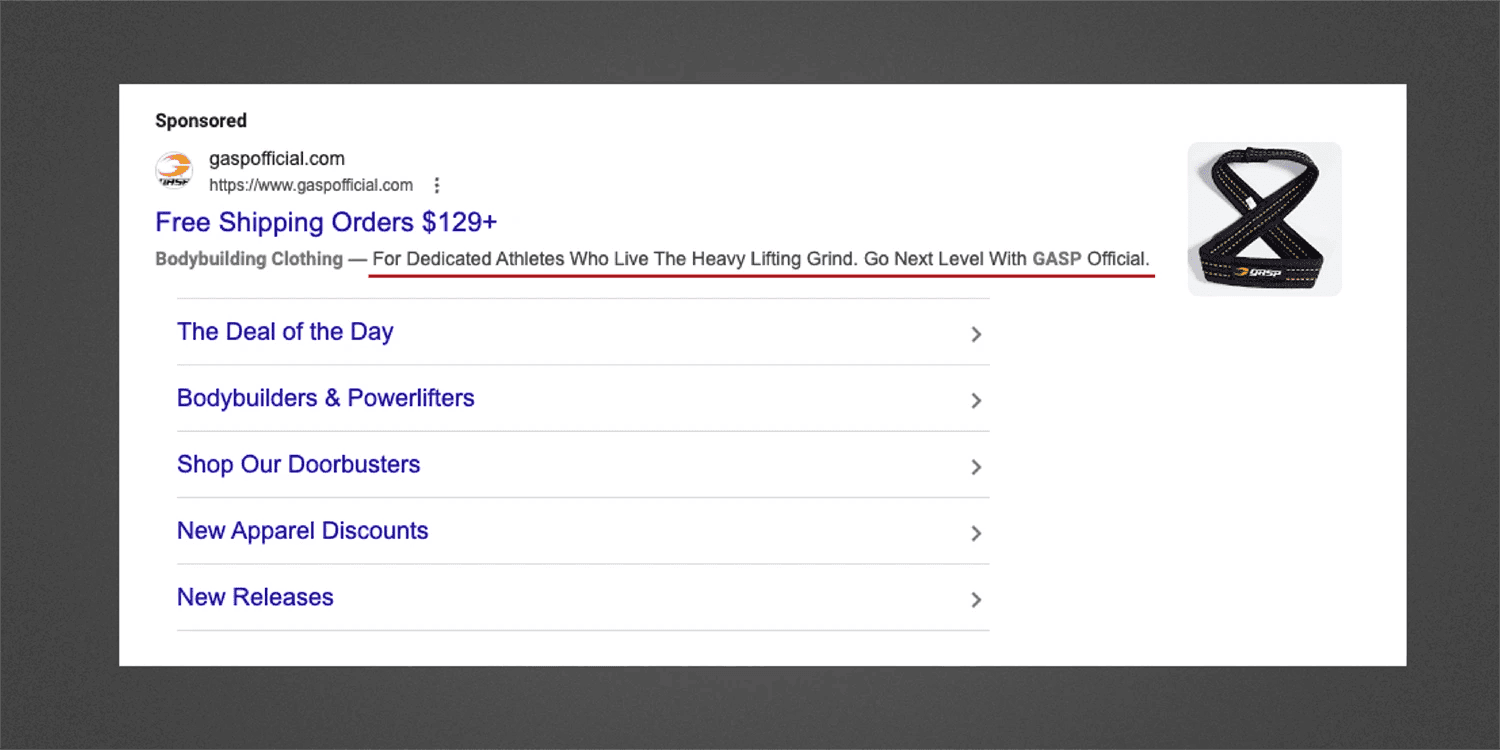Open Shop Our Doorbusters sitelink
Image resolution: width=1500 pixels, height=750 pixels.
point(298,464)
